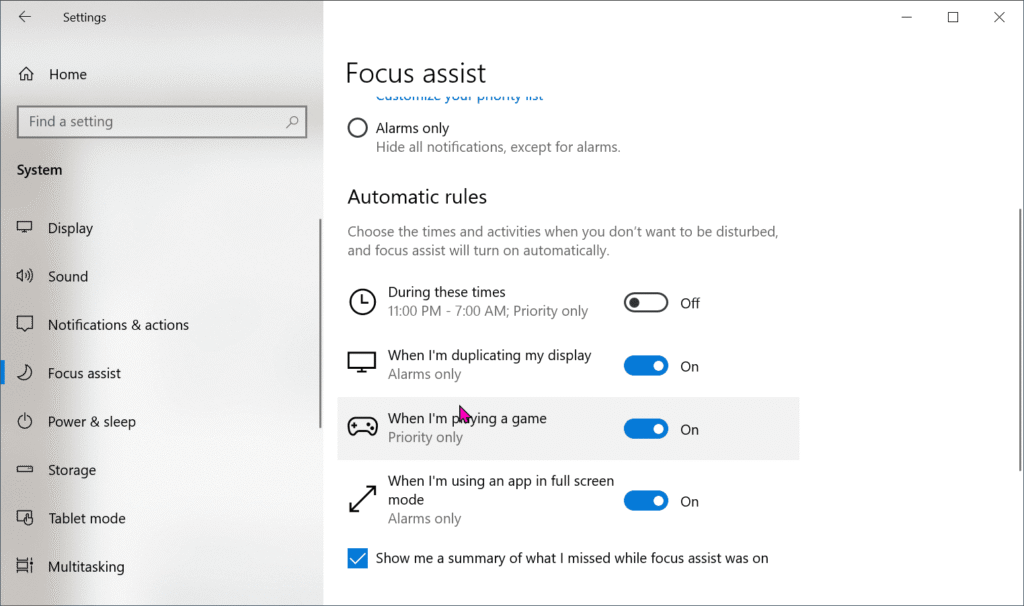Open the Customize your priority list link
The width and height of the screenshot is (1024, 606).
[x=459, y=95]
